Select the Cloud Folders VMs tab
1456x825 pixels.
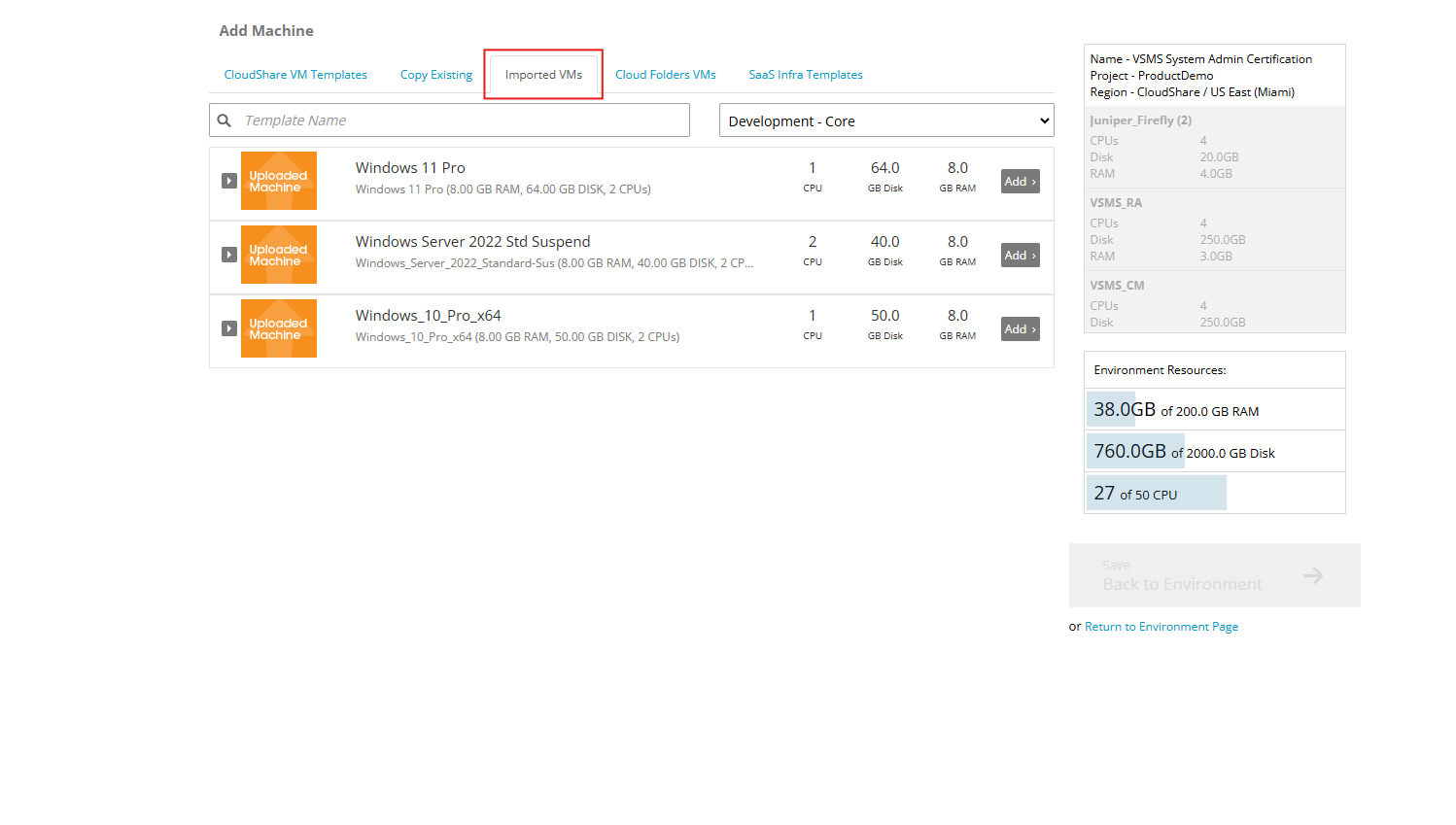coord(665,74)
